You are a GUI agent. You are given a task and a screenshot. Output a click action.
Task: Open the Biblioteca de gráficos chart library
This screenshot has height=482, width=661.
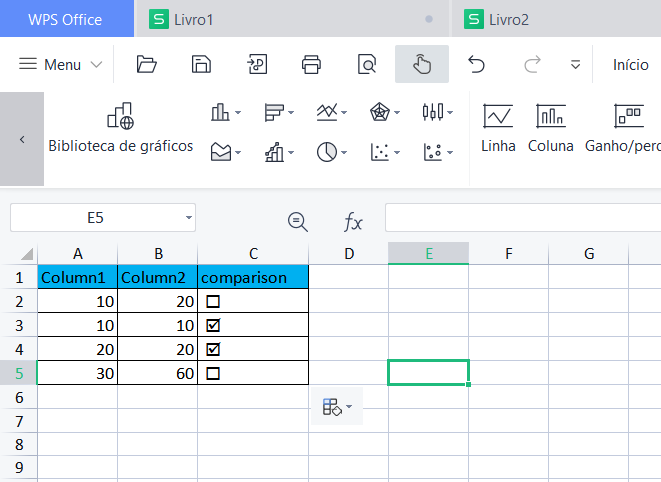pos(121,128)
